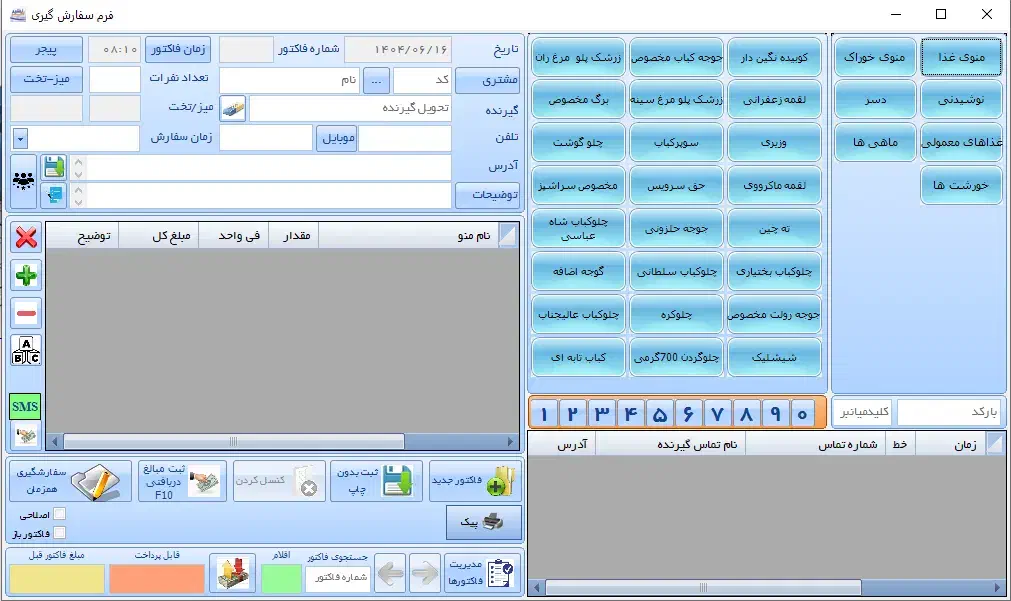Open the SMS sending tool
The image size is (1011, 601).
coord(25,405)
